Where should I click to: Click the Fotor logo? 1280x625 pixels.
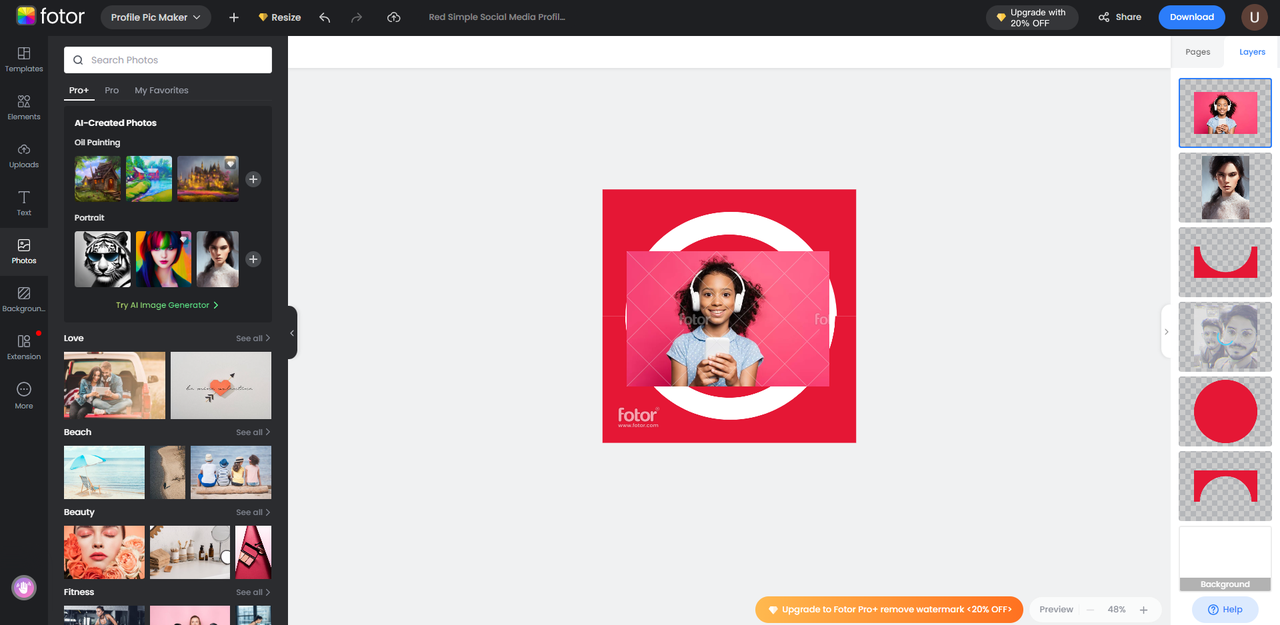click(50, 17)
